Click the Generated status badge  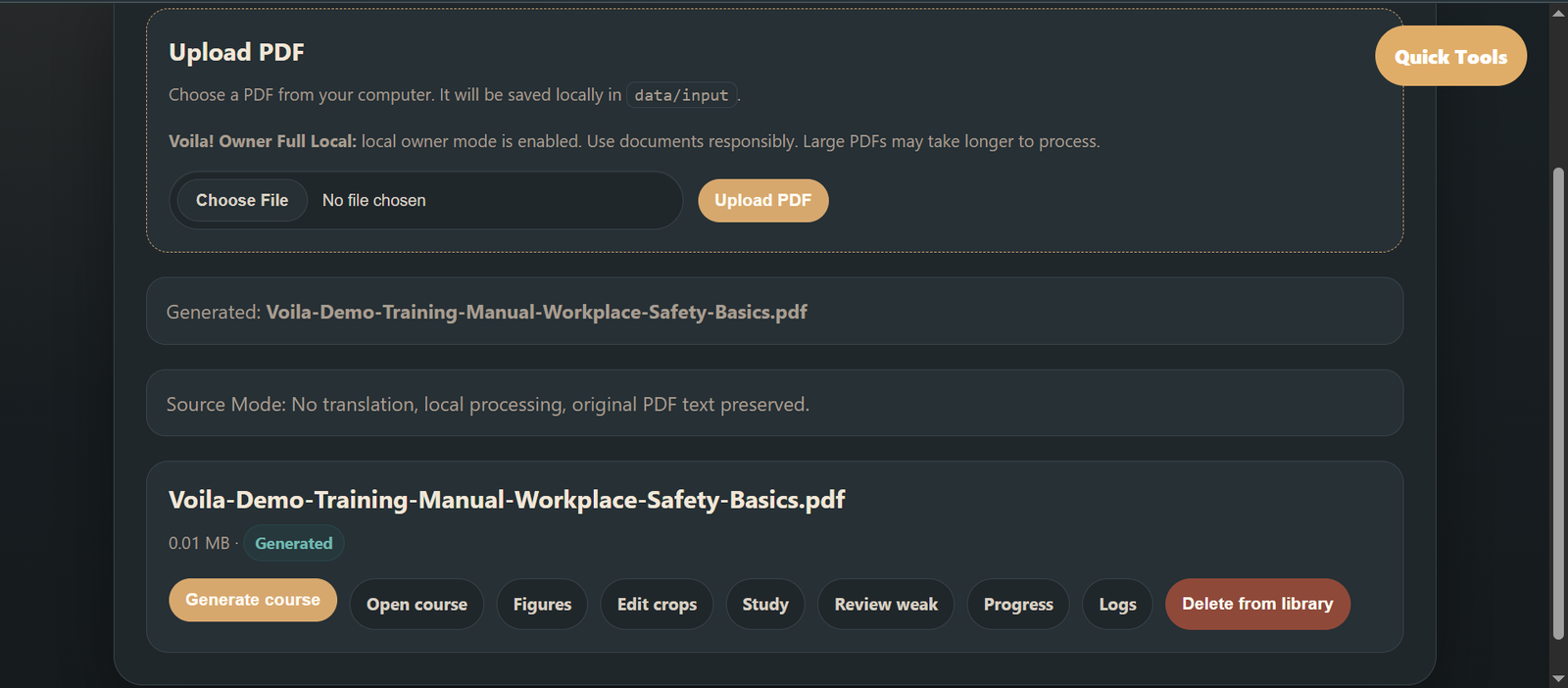coord(293,543)
